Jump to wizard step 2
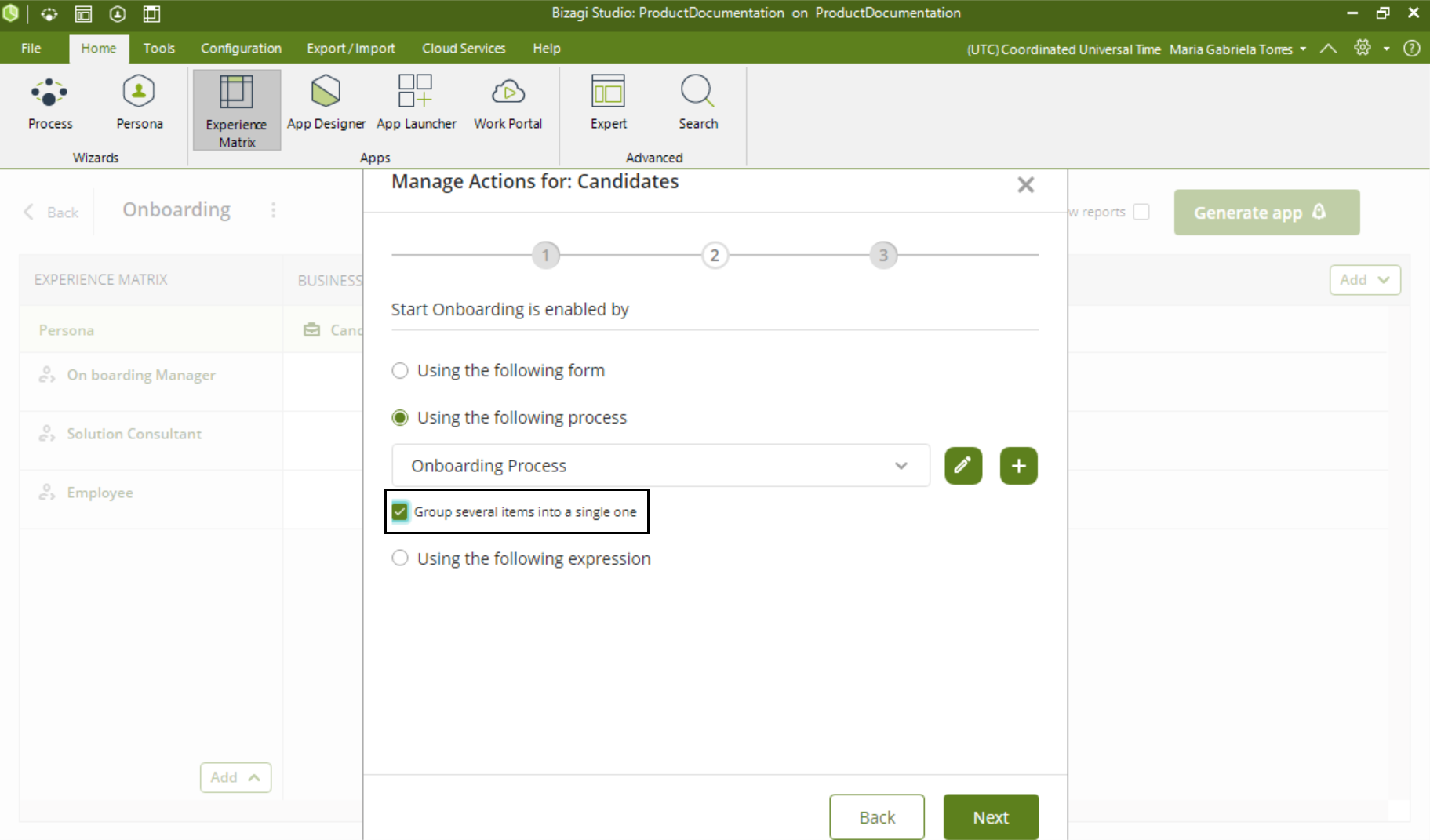This screenshot has height=840, width=1430. point(715,255)
